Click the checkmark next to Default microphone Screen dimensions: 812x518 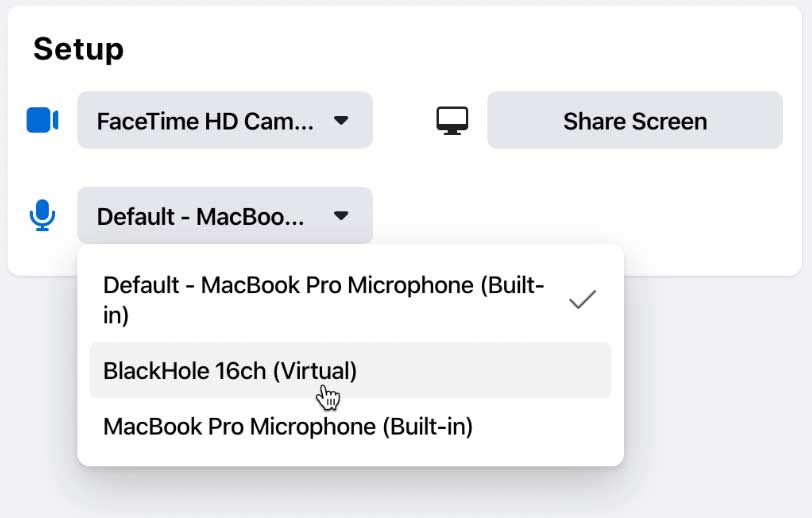[x=583, y=300]
